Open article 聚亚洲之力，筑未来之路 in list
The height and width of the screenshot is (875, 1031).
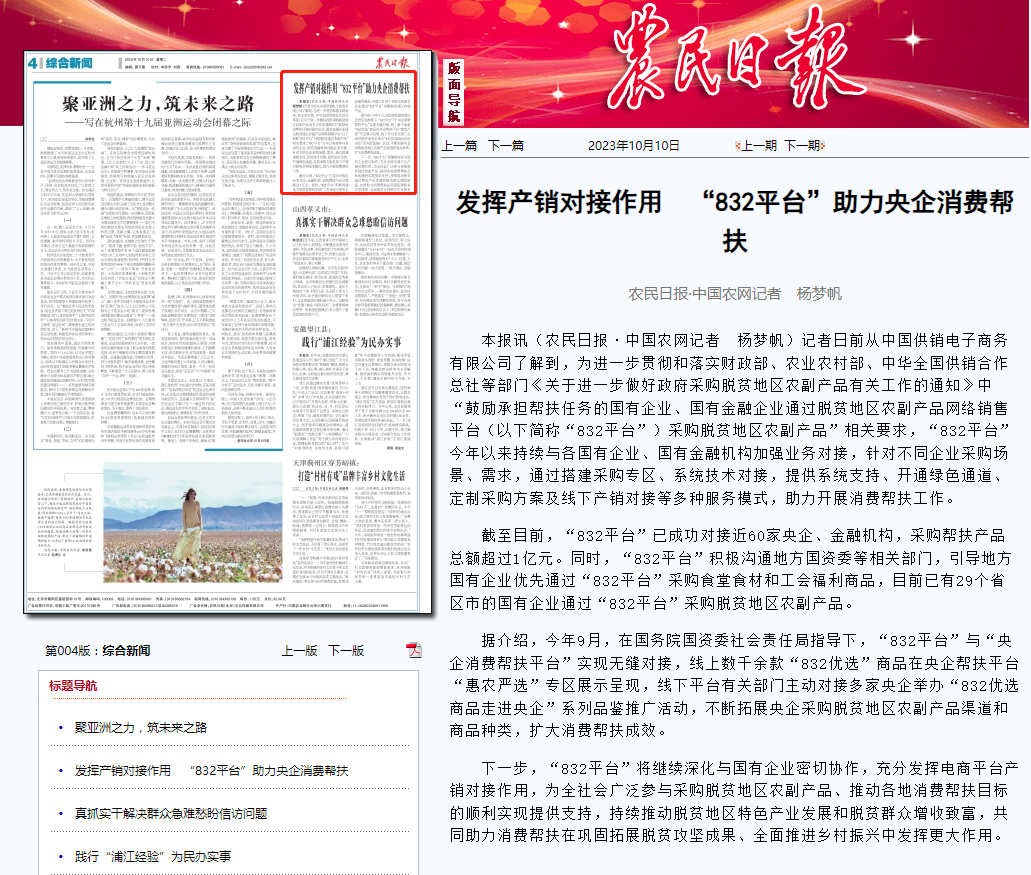click(141, 727)
